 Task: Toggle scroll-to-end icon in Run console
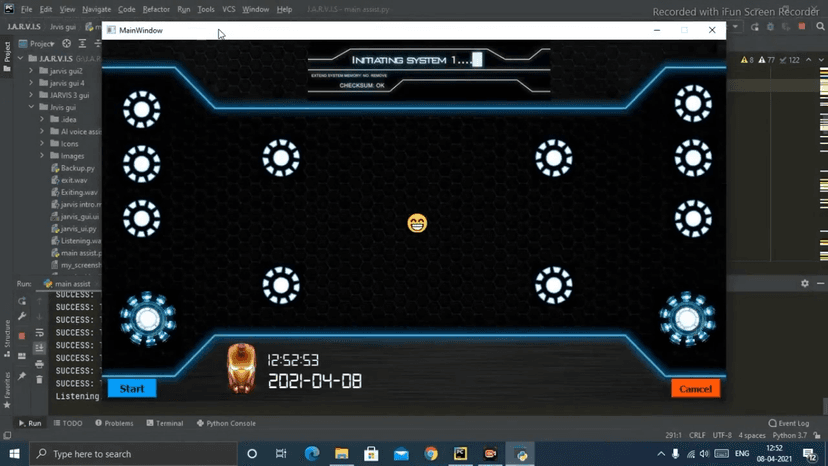[x=40, y=348]
